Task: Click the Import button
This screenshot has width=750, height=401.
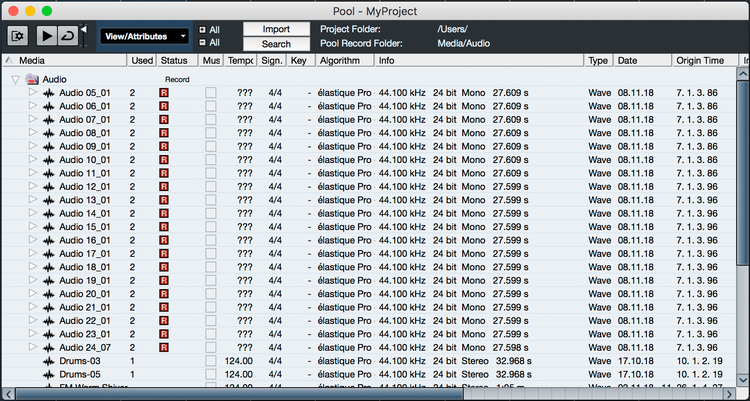Action: tap(275, 29)
